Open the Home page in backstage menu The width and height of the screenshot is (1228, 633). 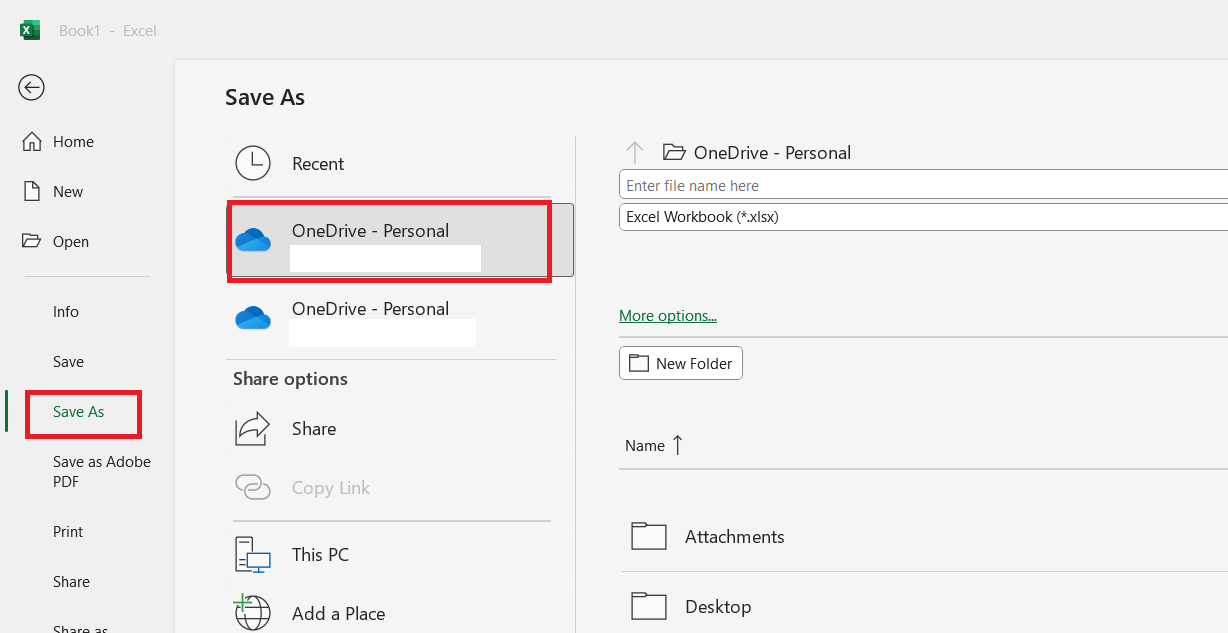pos(73,142)
